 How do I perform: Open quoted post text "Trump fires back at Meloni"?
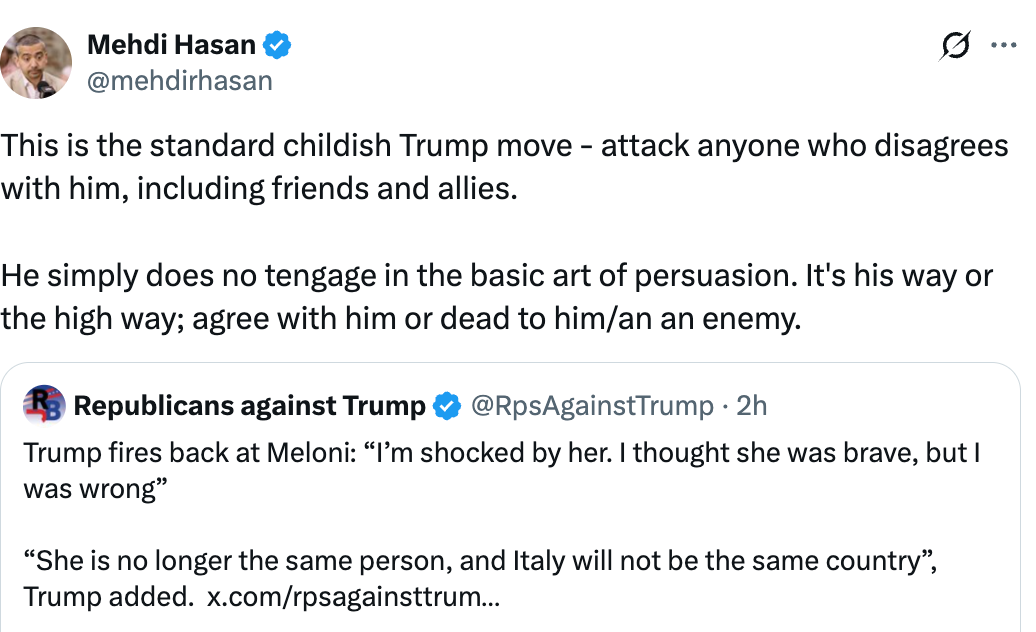[x=500, y=452]
